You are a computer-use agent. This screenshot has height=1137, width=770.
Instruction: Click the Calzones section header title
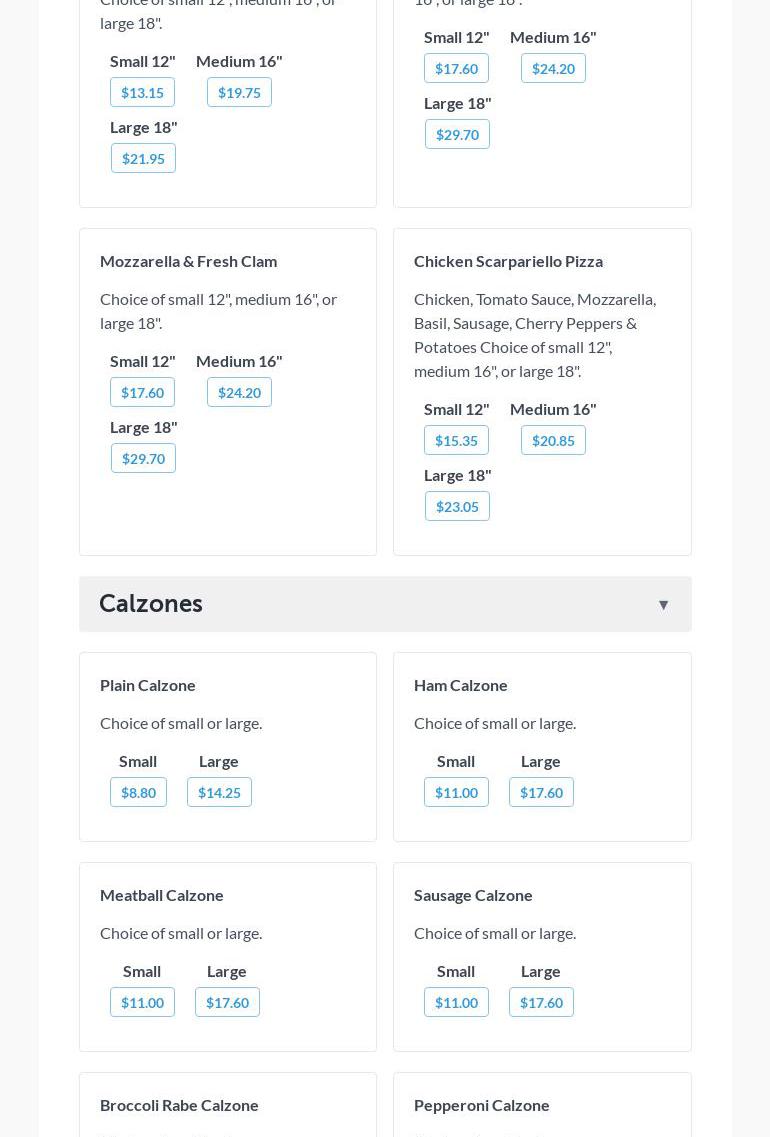coord(151,604)
